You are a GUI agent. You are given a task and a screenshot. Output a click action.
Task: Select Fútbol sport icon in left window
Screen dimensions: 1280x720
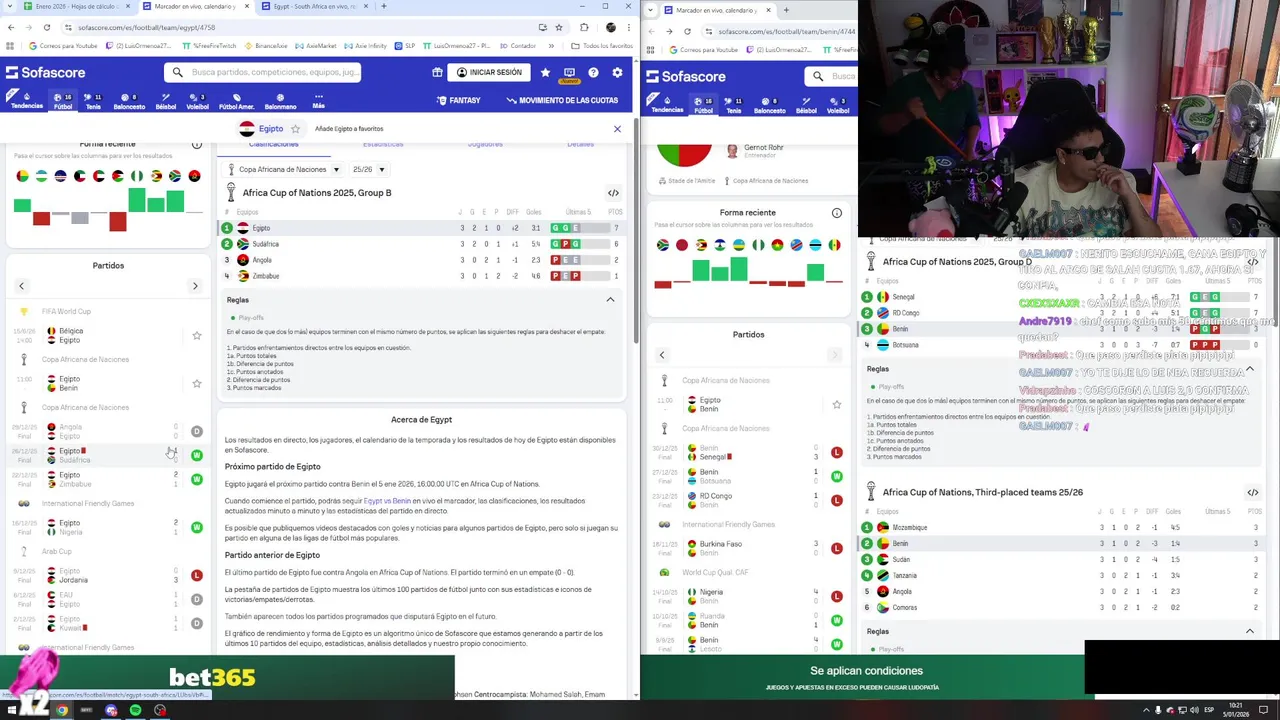pyautogui.click(x=62, y=100)
